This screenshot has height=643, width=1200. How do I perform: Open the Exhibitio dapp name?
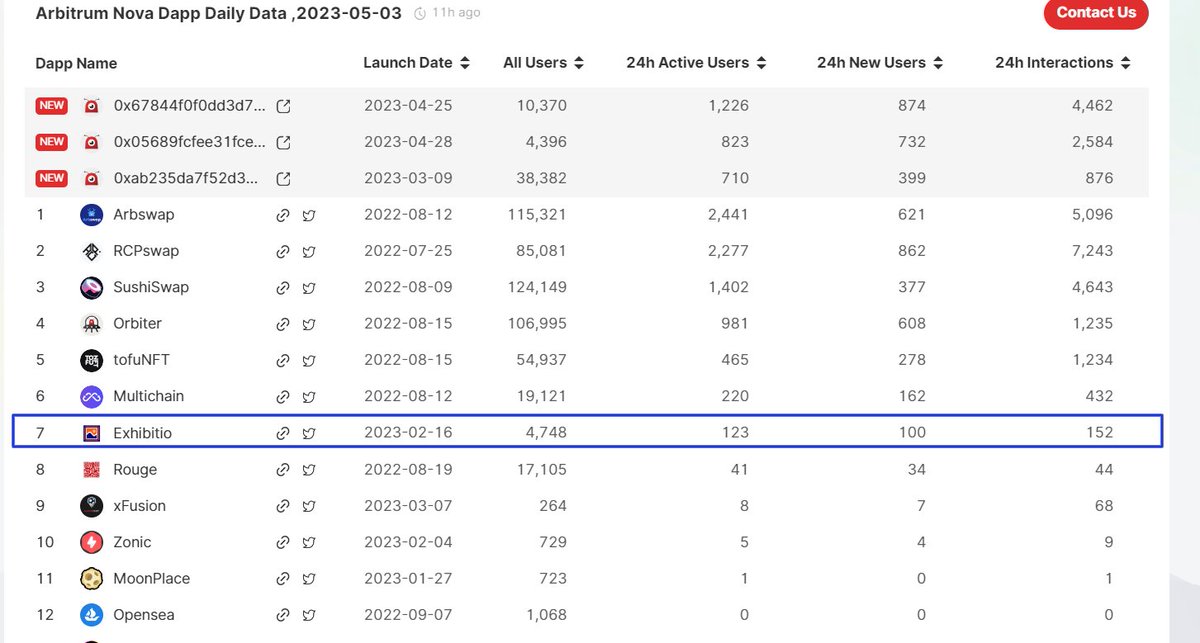(143, 433)
